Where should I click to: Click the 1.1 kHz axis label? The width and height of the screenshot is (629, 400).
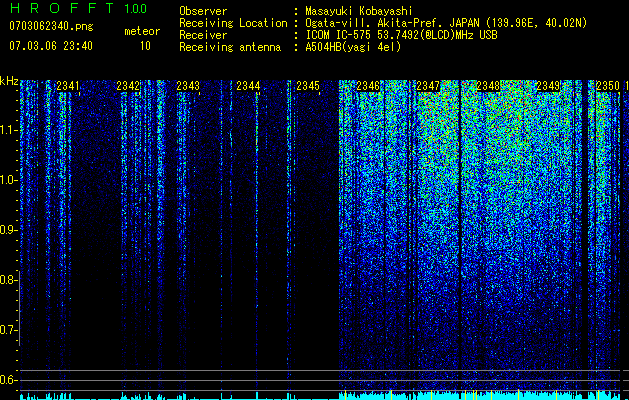[x=8, y=130]
